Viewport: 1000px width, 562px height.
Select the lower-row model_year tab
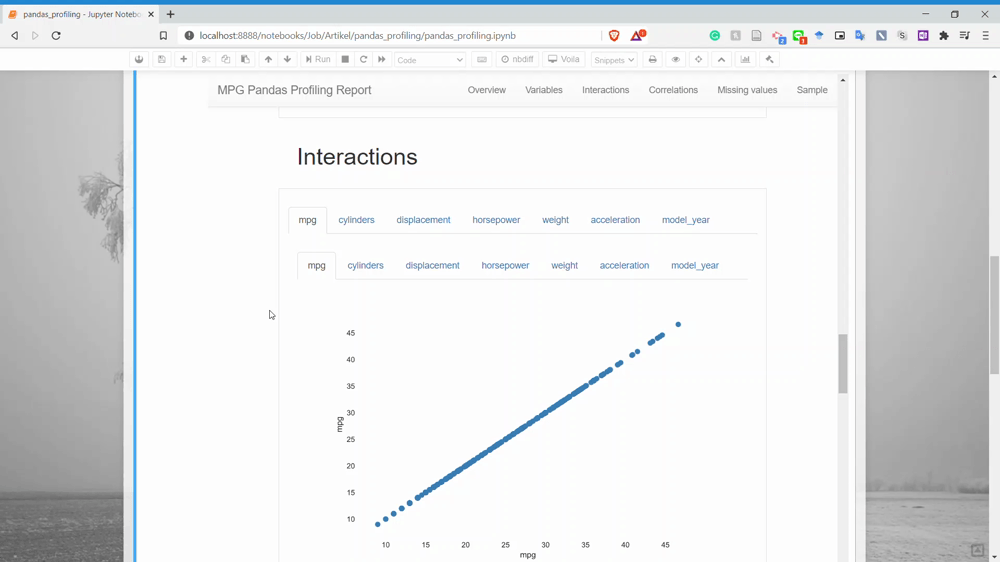point(695,265)
